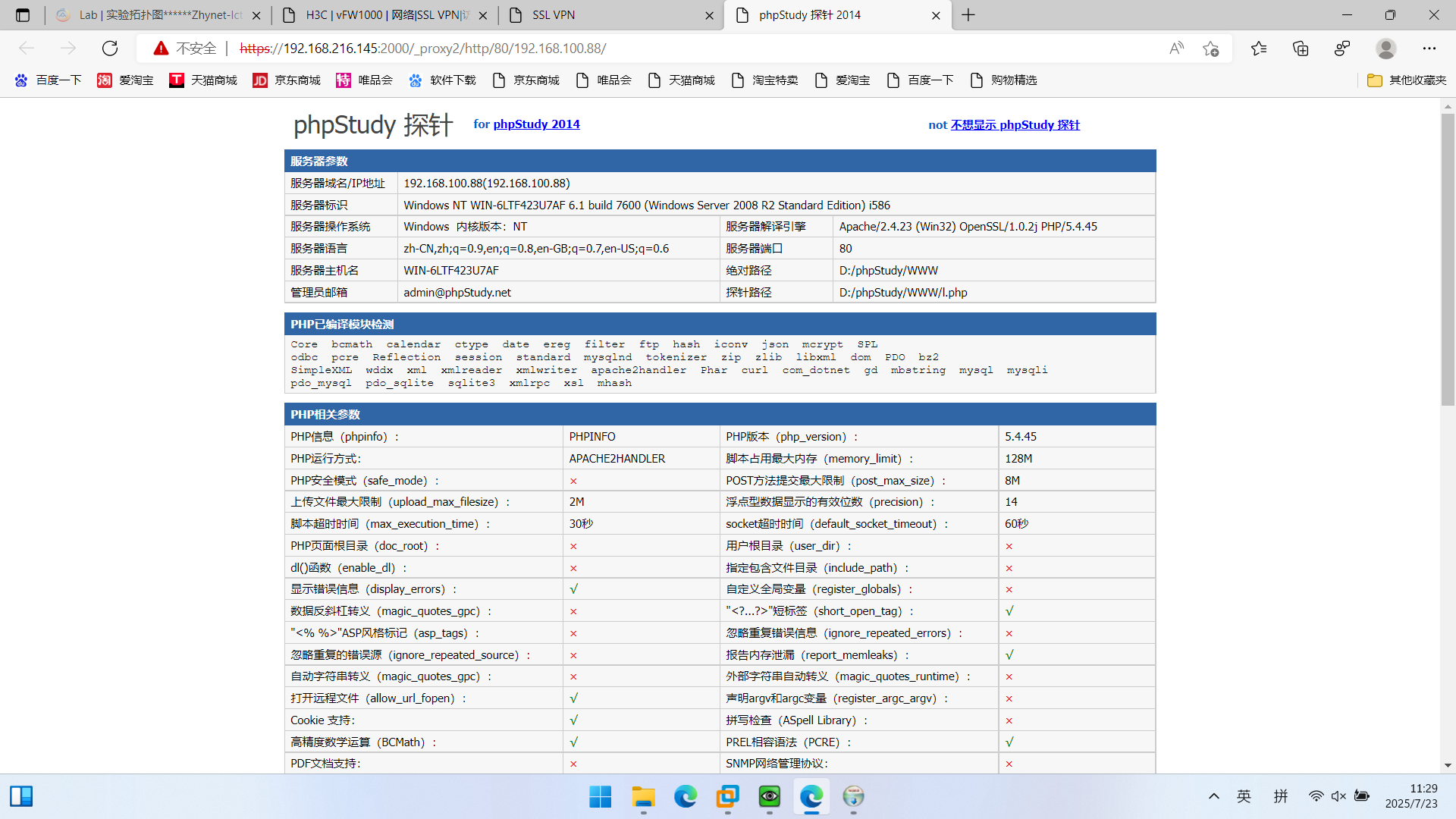Click the 拼 IME mode indicator
The height and width of the screenshot is (819, 1456).
click(1281, 796)
